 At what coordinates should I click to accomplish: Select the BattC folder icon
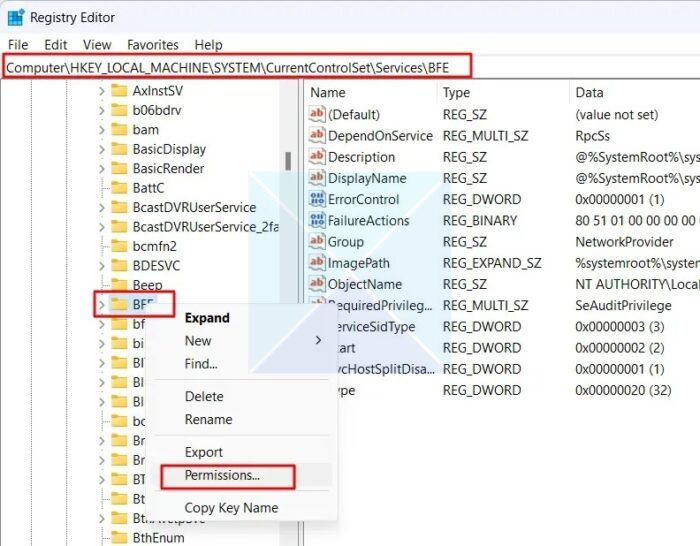(119, 188)
